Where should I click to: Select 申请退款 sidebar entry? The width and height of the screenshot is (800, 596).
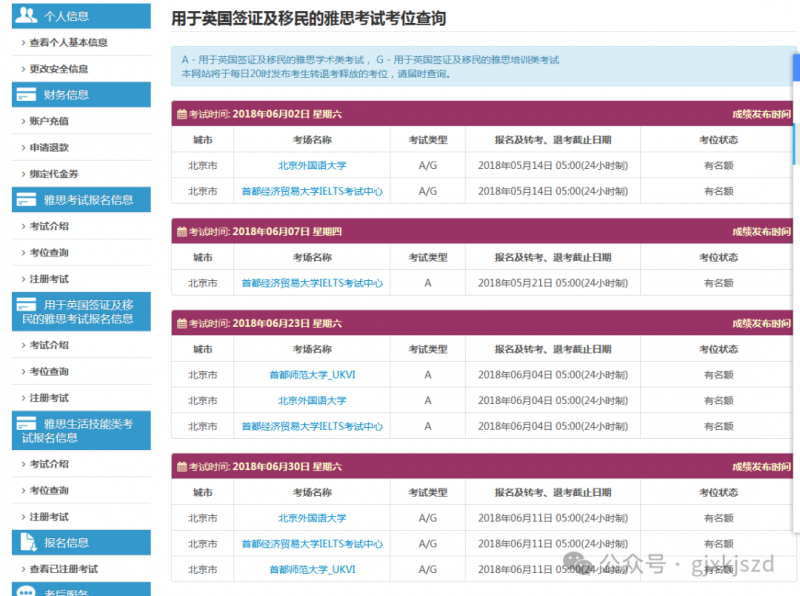[x=49, y=147]
